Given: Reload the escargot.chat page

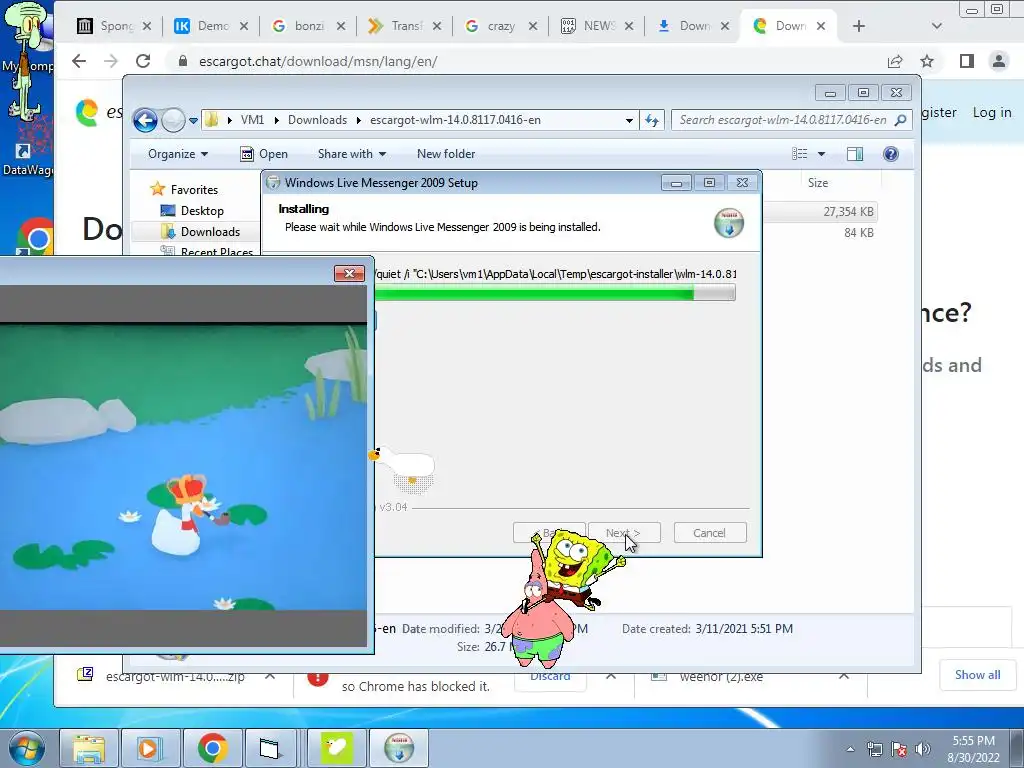Looking at the screenshot, I should tap(143, 61).
